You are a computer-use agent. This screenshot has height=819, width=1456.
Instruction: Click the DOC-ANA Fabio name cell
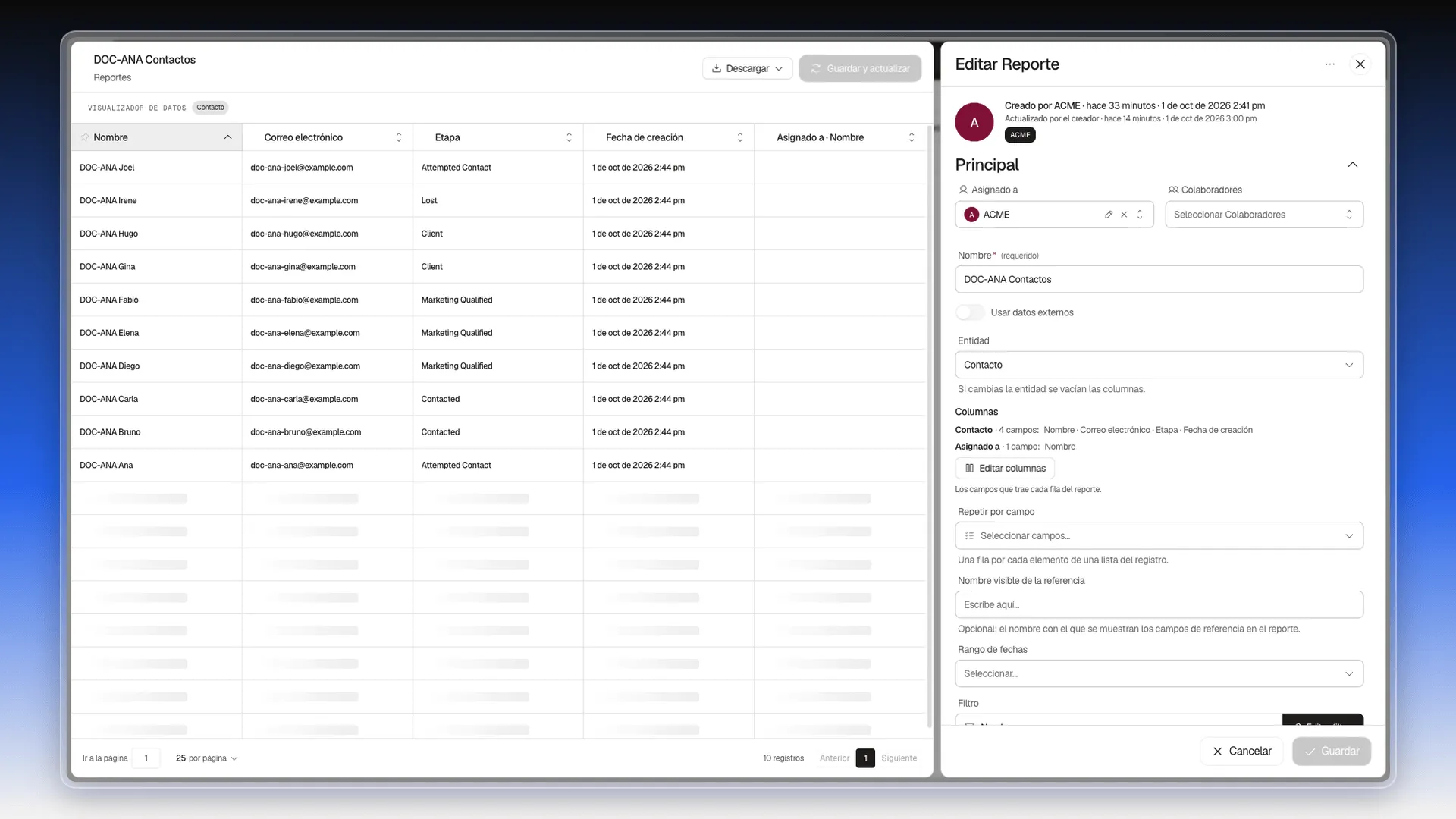pos(156,300)
